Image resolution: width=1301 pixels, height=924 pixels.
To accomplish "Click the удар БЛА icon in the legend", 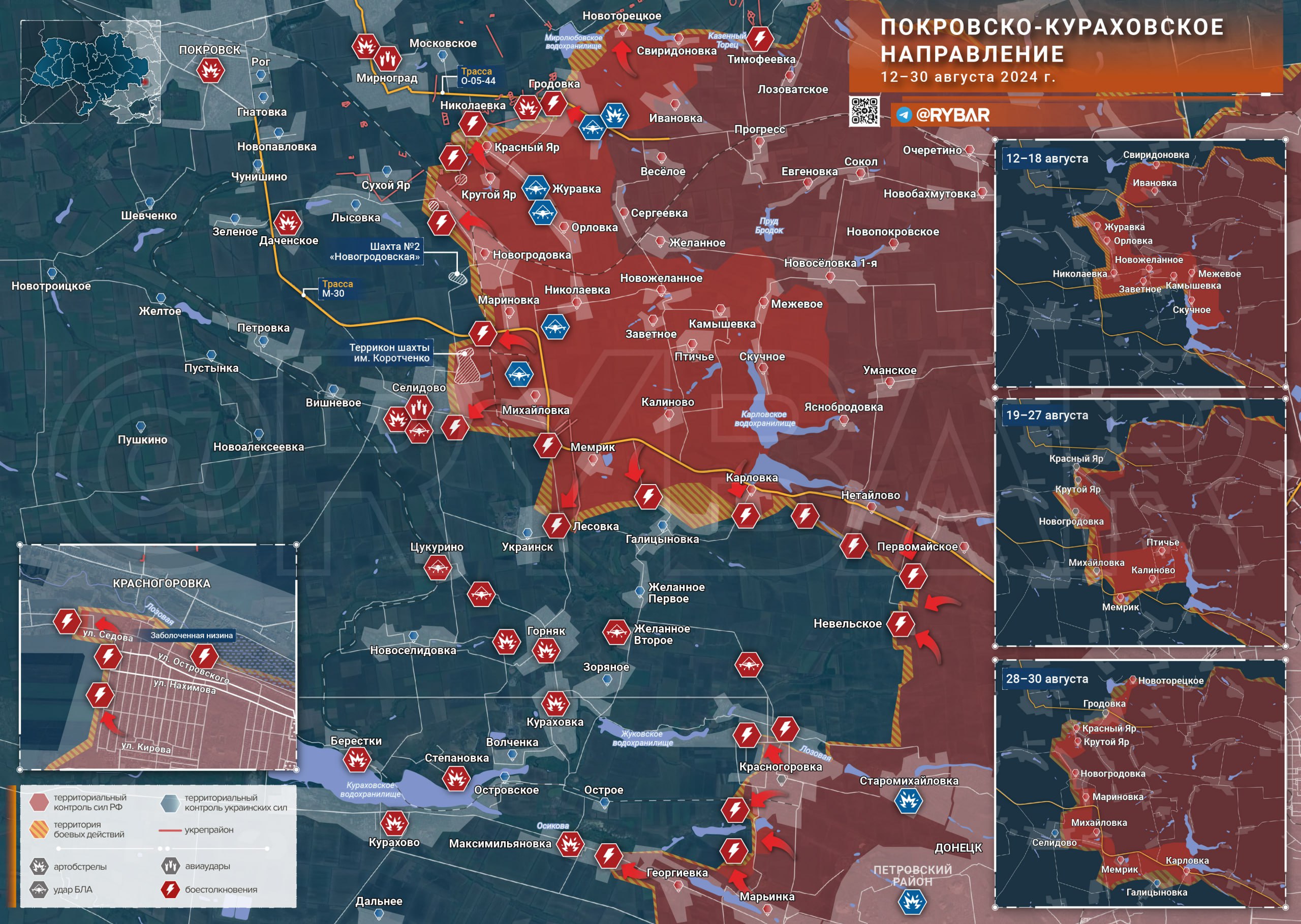I will (x=39, y=889).
